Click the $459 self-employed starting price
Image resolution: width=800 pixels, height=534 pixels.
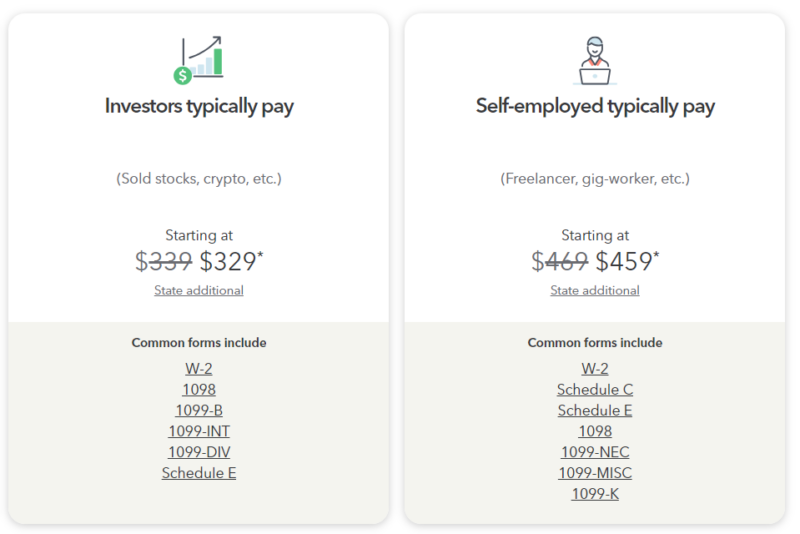627,262
